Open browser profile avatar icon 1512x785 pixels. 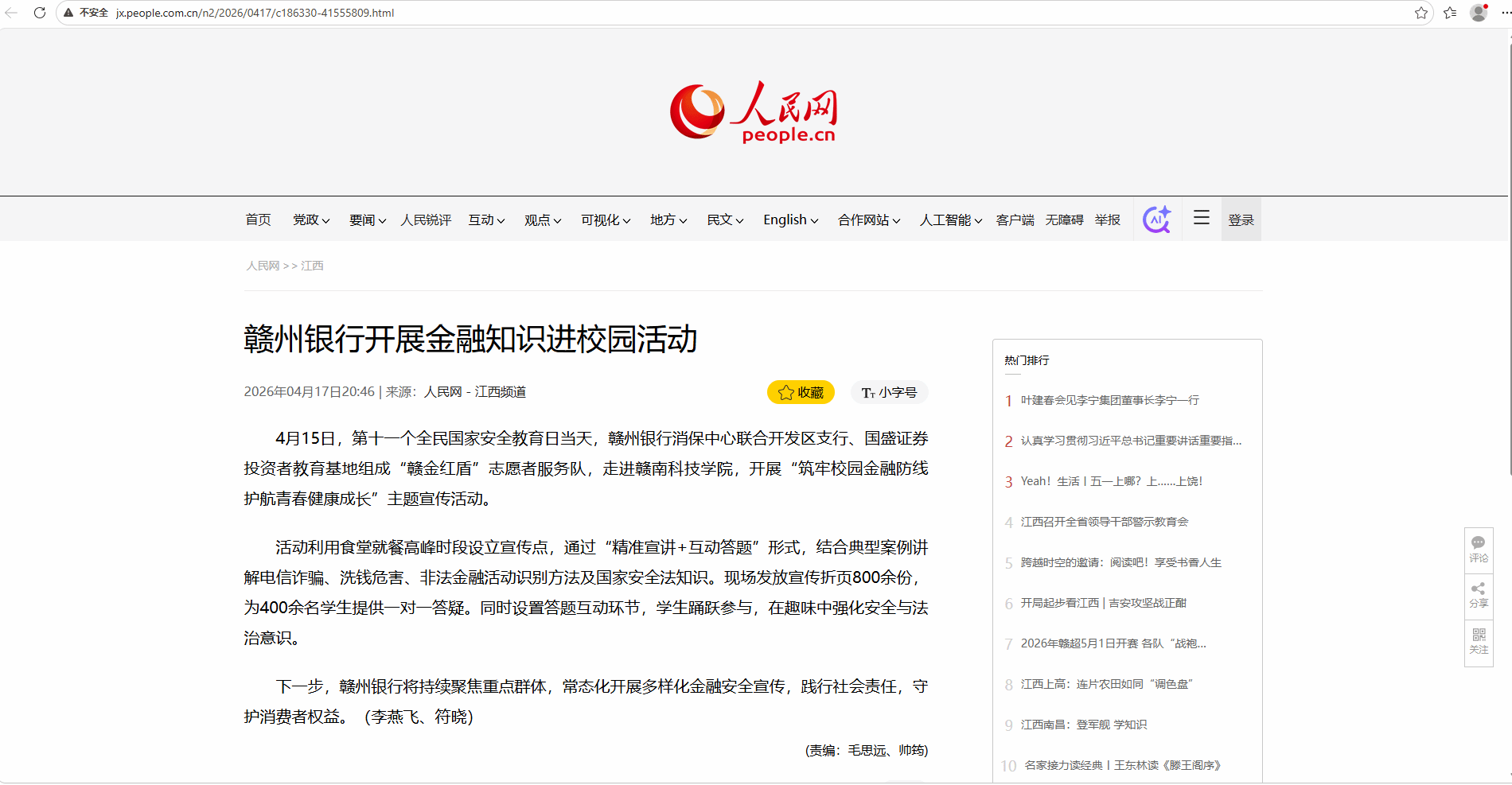pos(1478,13)
